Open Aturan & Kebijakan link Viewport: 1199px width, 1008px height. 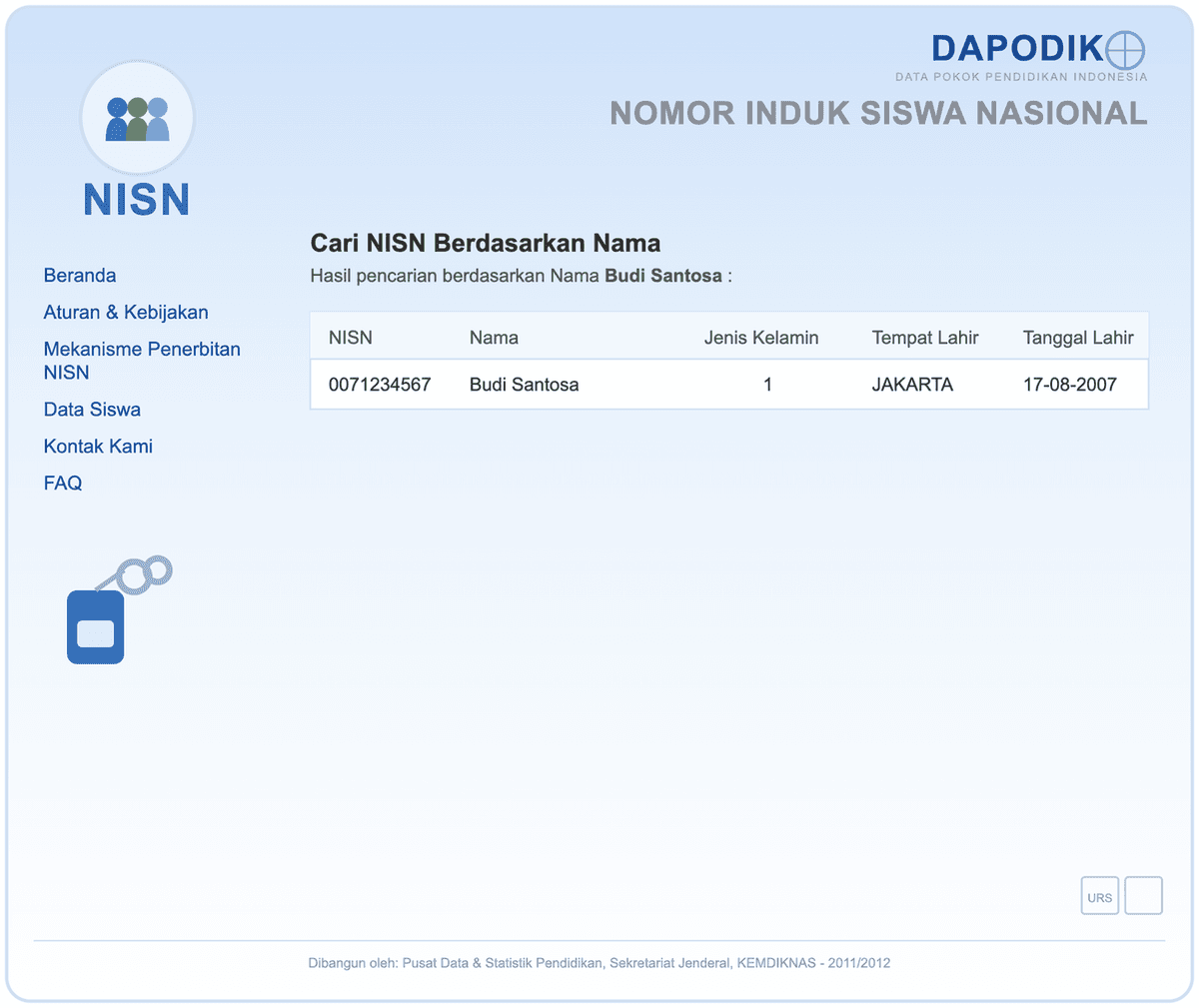pyautogui.click(x=126, y=312)
